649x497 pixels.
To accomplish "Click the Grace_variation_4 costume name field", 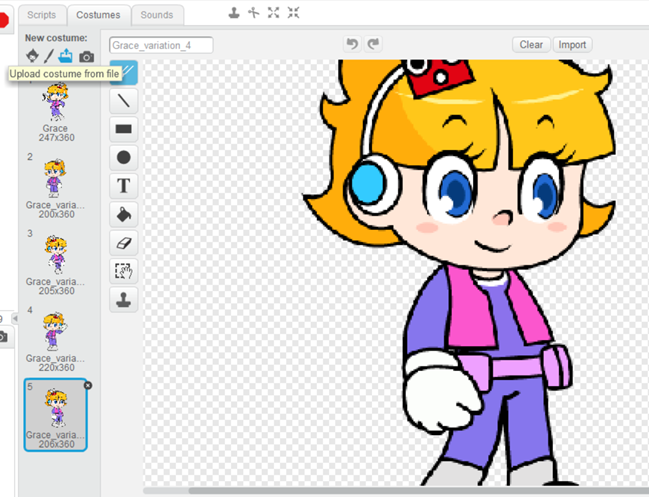I will pyautogui.click(x=161, y=45).
